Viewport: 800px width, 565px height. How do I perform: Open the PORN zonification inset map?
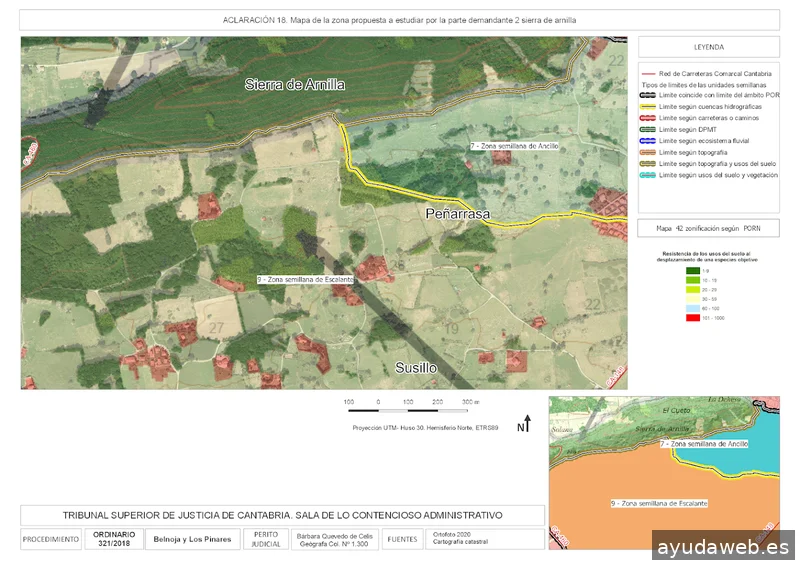[663, 472]
